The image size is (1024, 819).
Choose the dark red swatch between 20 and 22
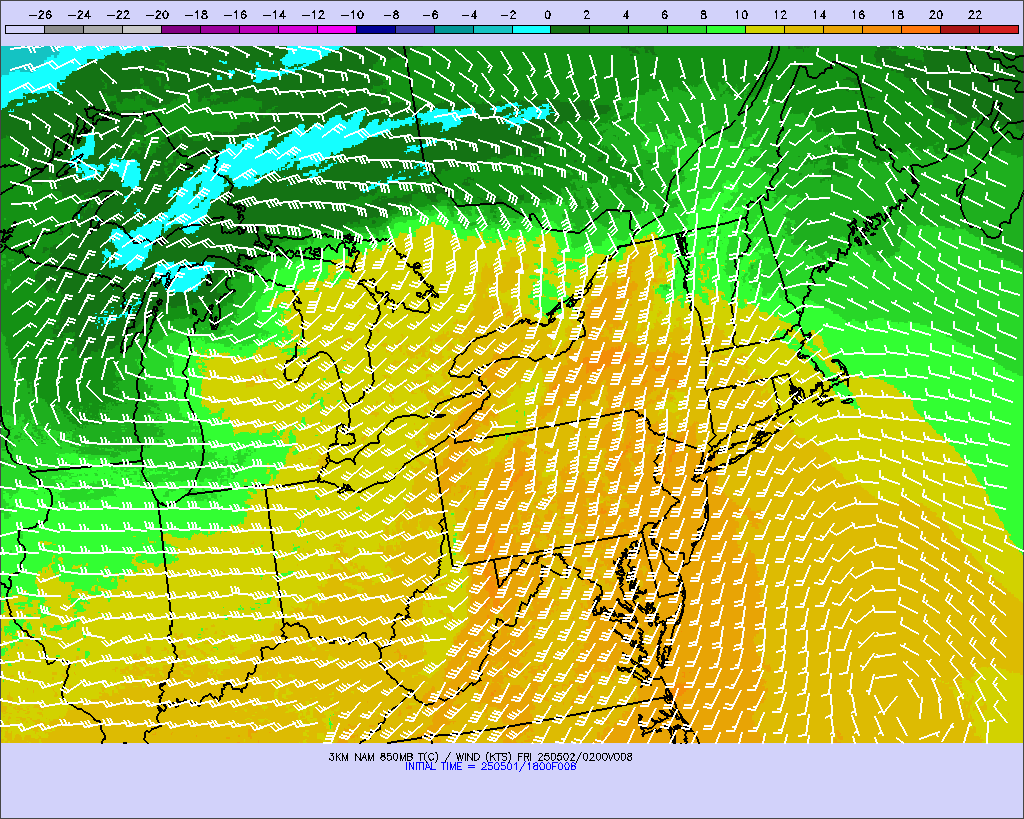pos(960,29)
